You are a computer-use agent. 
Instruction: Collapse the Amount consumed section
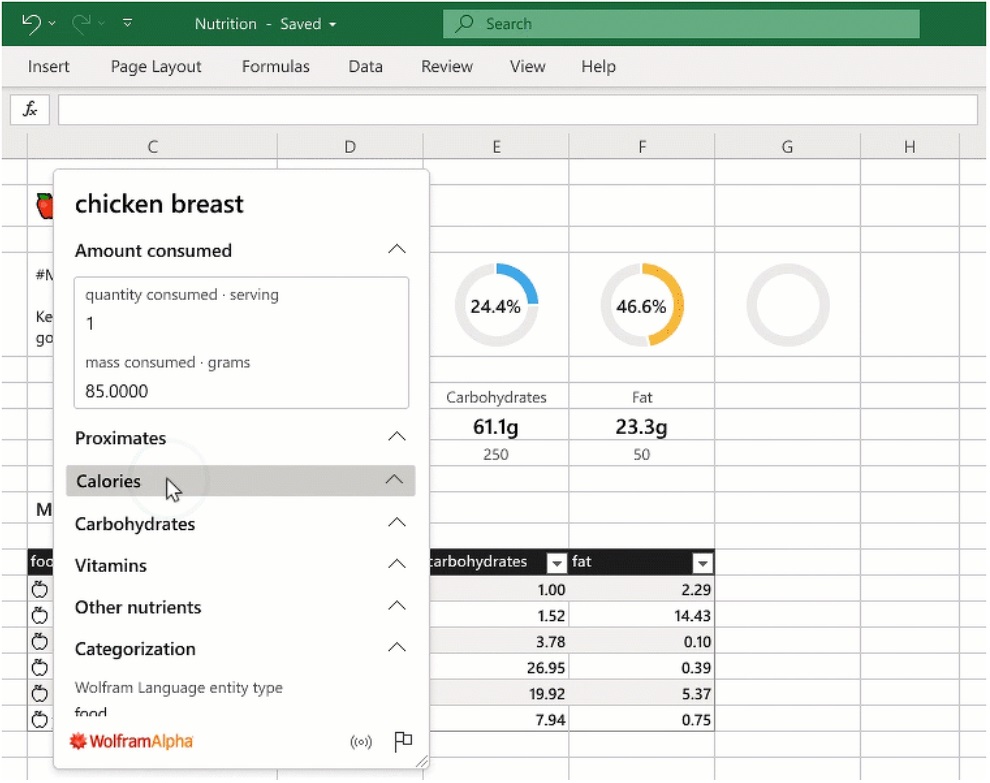coord(397,249)
